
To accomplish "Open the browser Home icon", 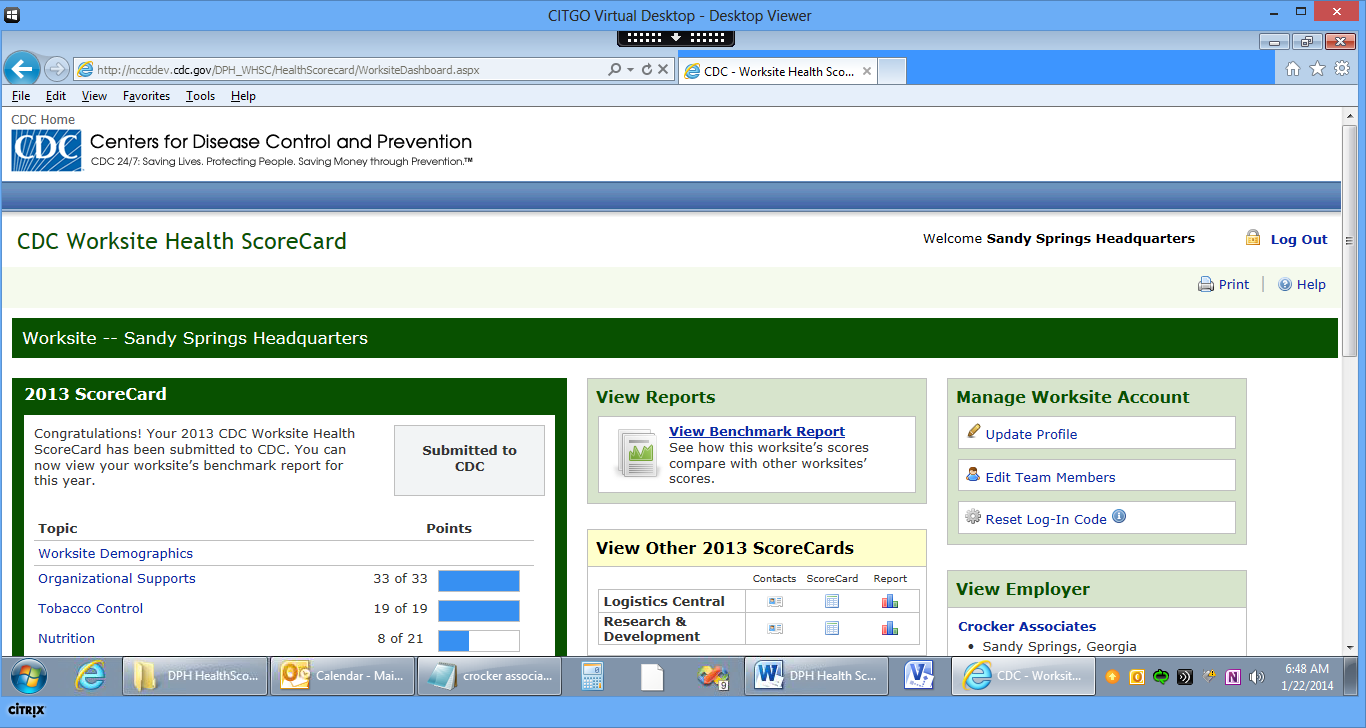I will click(1292, 69).
